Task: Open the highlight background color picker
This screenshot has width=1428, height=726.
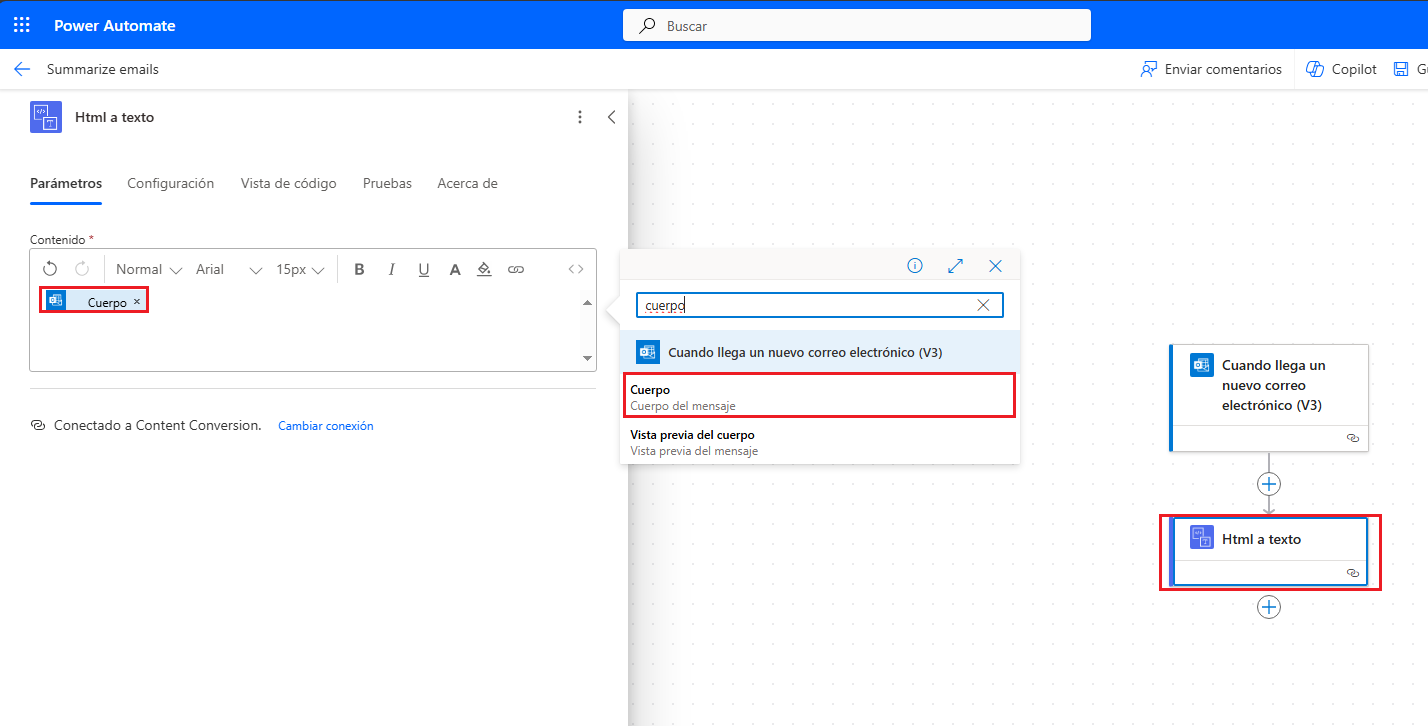Action: [485, 269]
